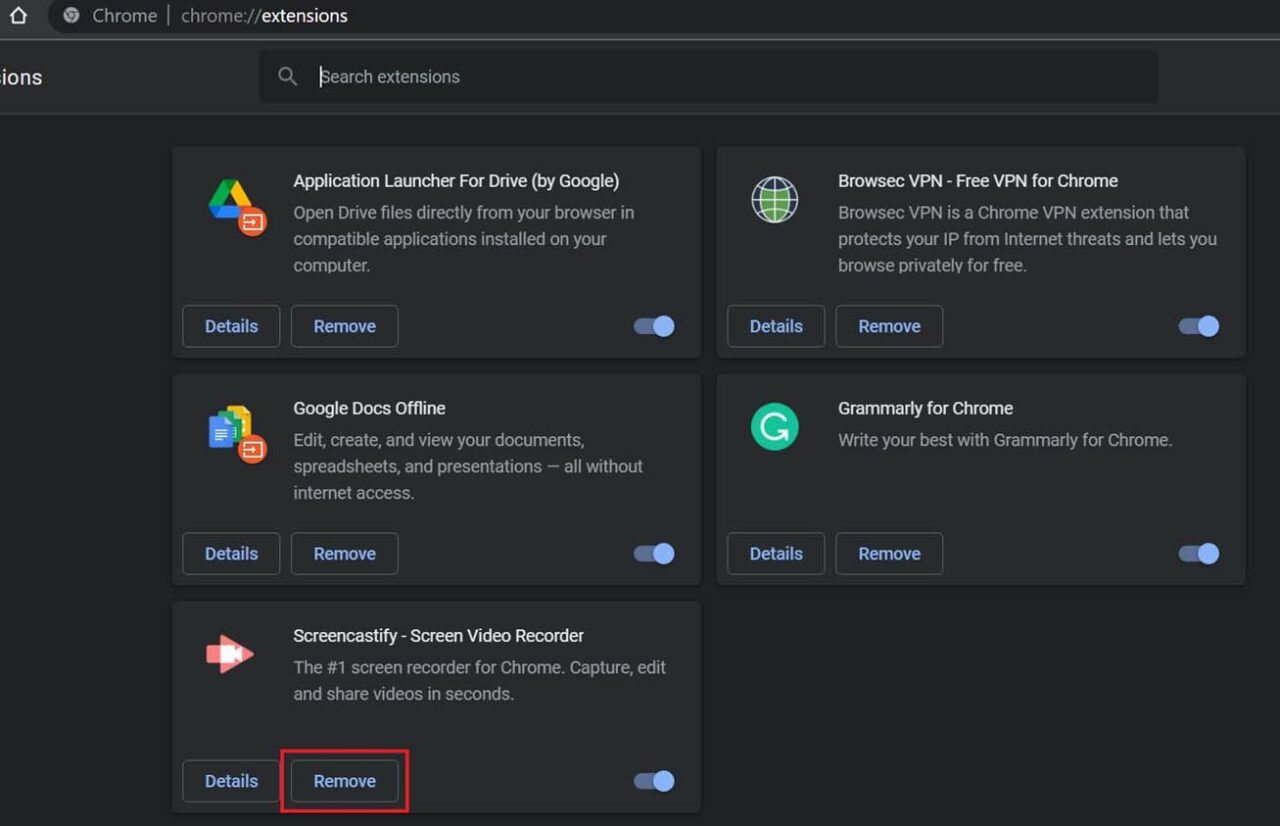
Task: Click the Screencastify play-camera icon
Action: (x=230, y=653)
